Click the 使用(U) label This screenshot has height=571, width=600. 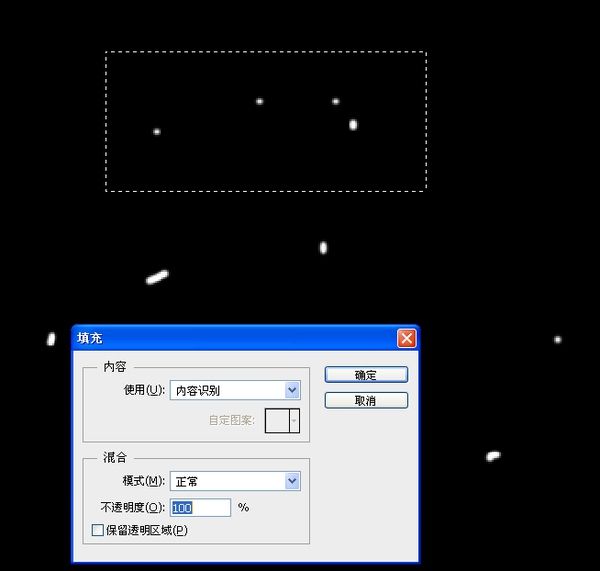point(144,390)
